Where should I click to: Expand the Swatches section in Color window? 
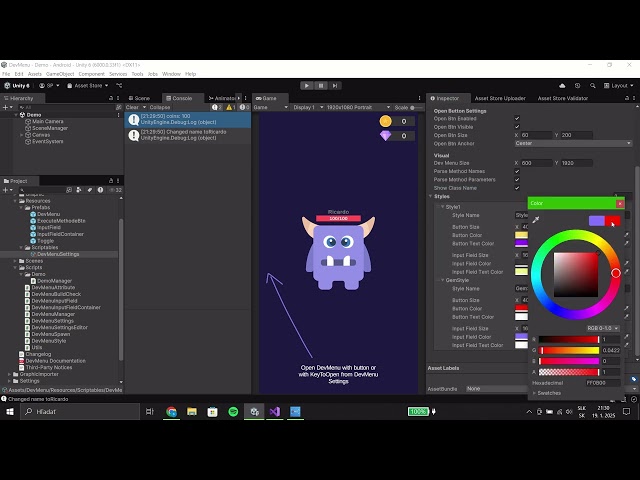(x=534, y=393)
